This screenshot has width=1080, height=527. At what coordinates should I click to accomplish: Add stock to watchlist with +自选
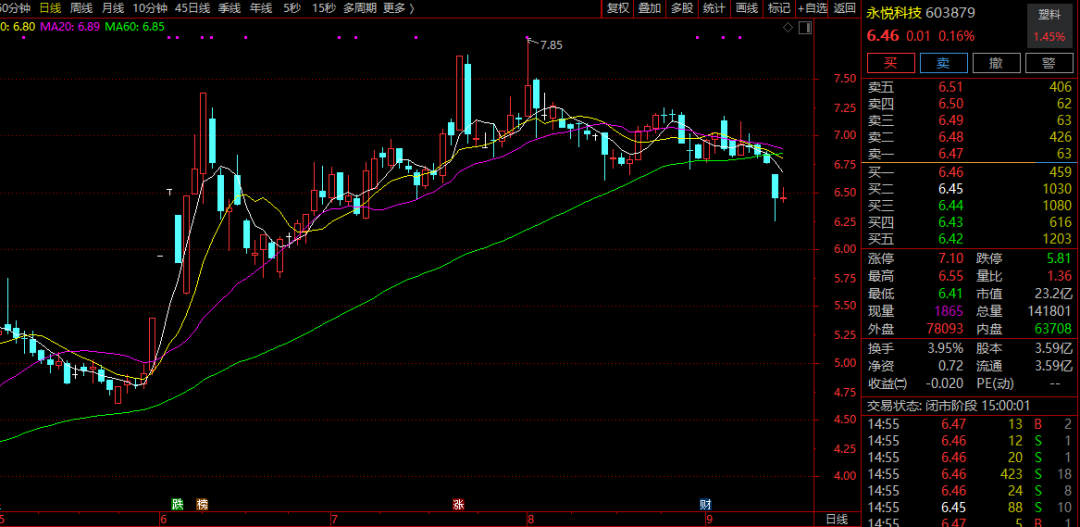point(811,8)
